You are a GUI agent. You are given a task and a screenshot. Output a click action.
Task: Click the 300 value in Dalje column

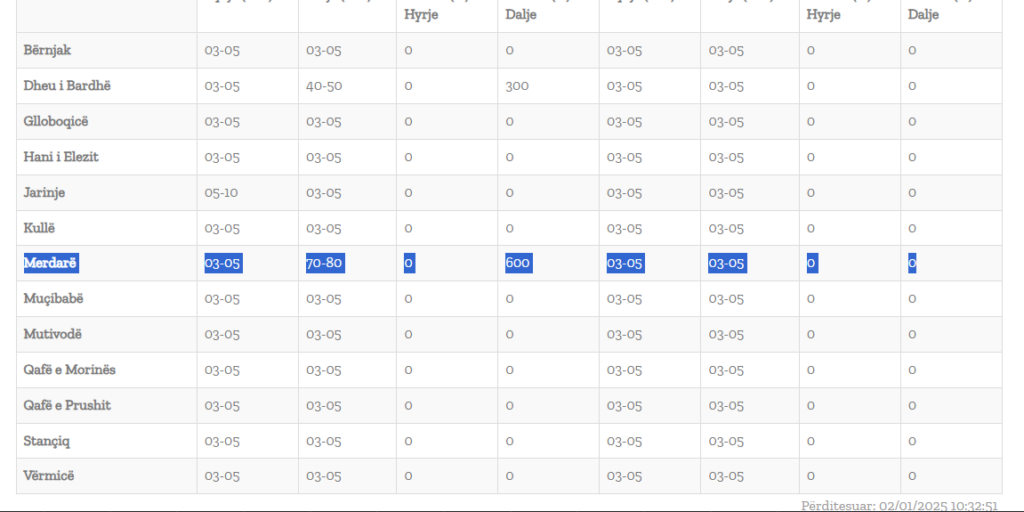tap(517, 86)
